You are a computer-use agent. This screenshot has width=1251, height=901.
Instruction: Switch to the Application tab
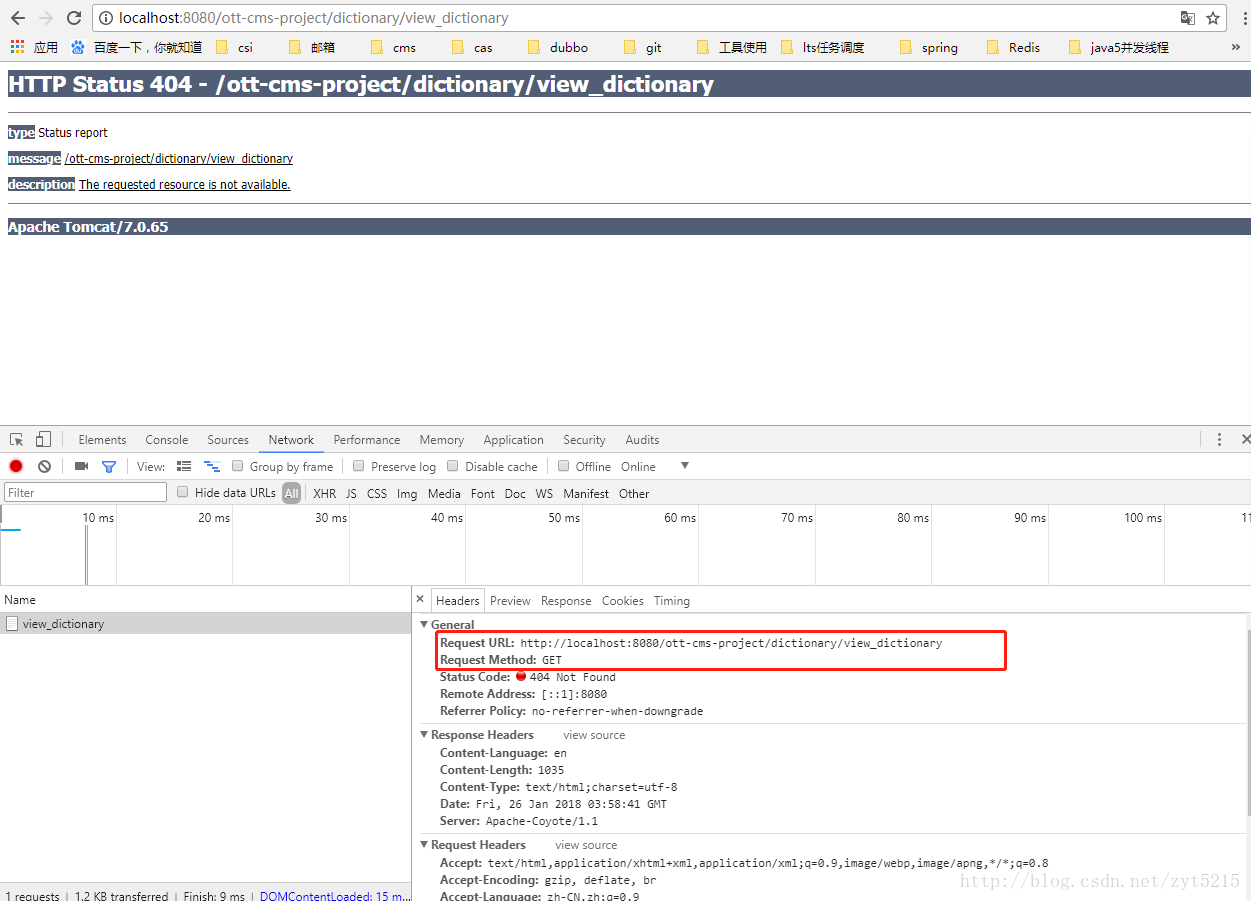pos(513,439)
